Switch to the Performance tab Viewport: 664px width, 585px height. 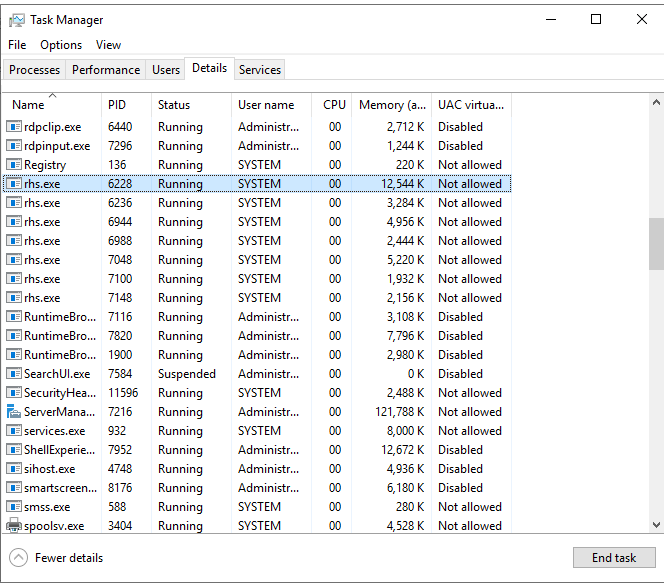(x=106, y=70)
